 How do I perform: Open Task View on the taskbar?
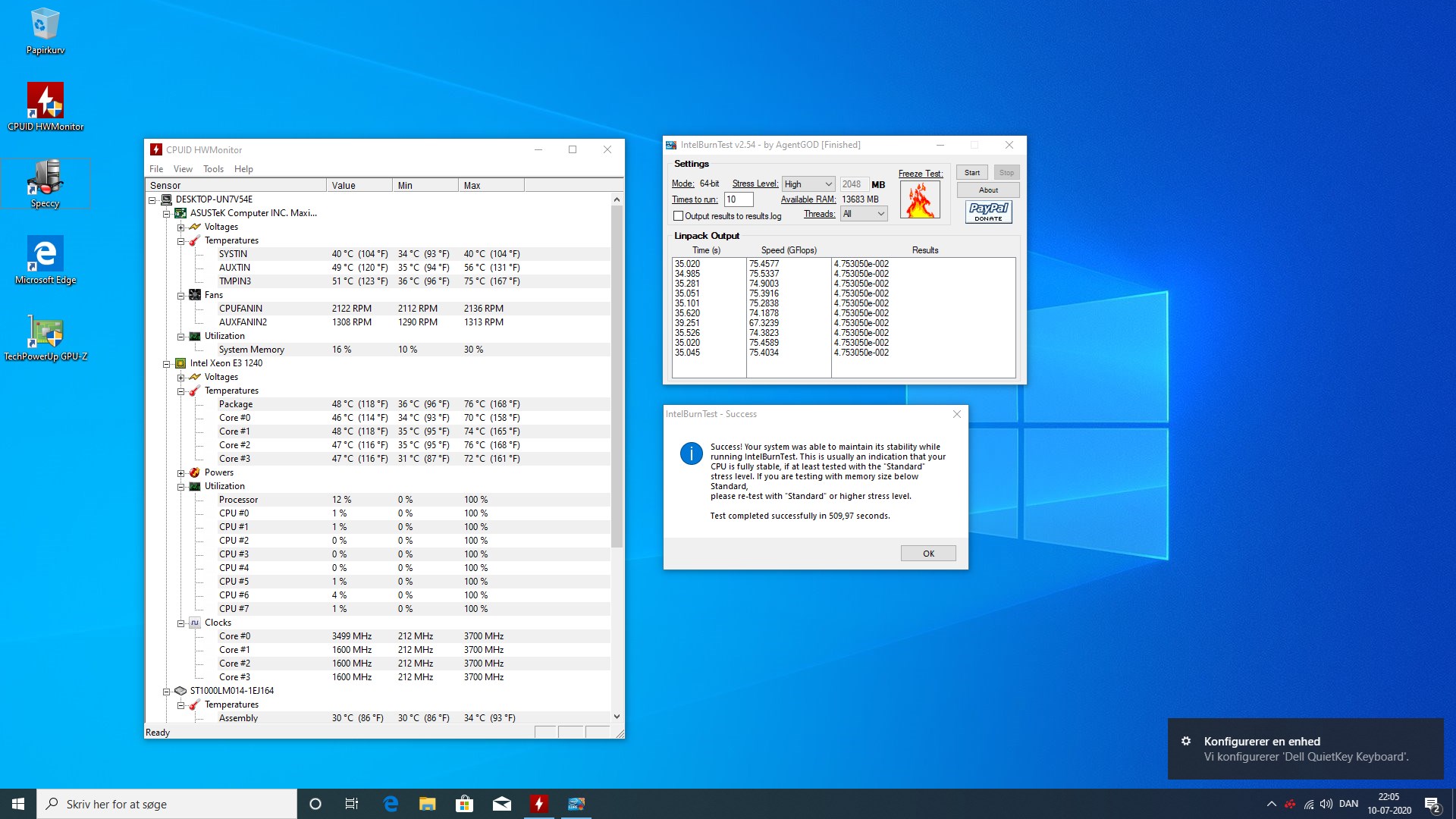(352, 804)
